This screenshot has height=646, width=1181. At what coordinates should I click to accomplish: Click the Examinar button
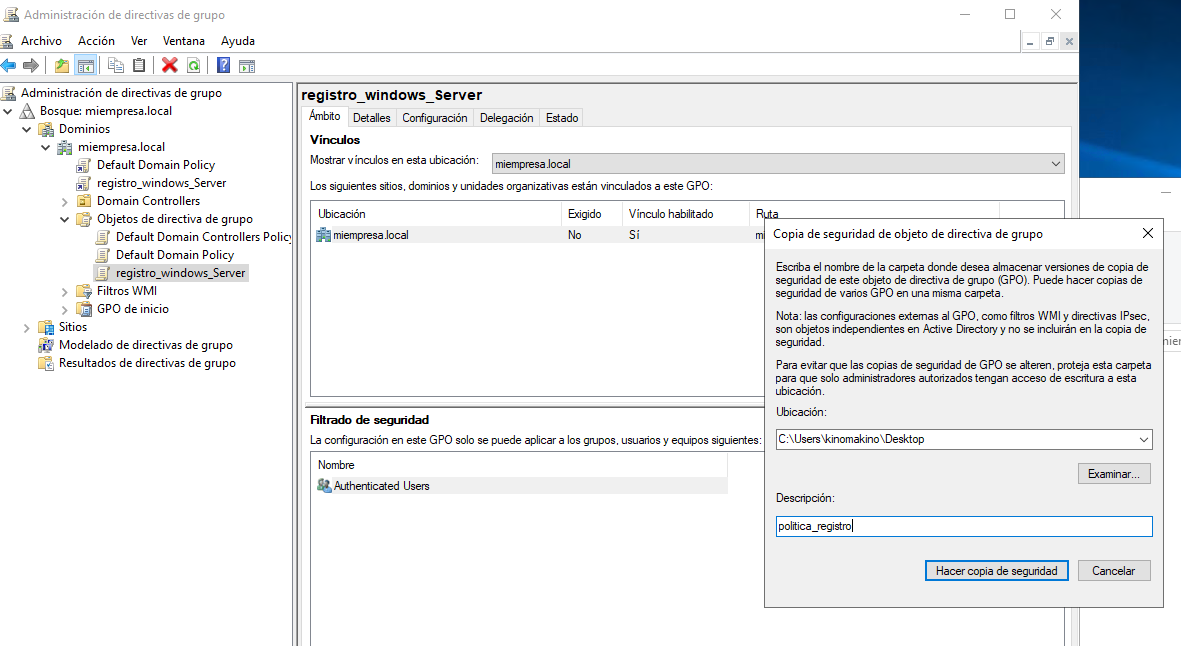(1114, 474)
